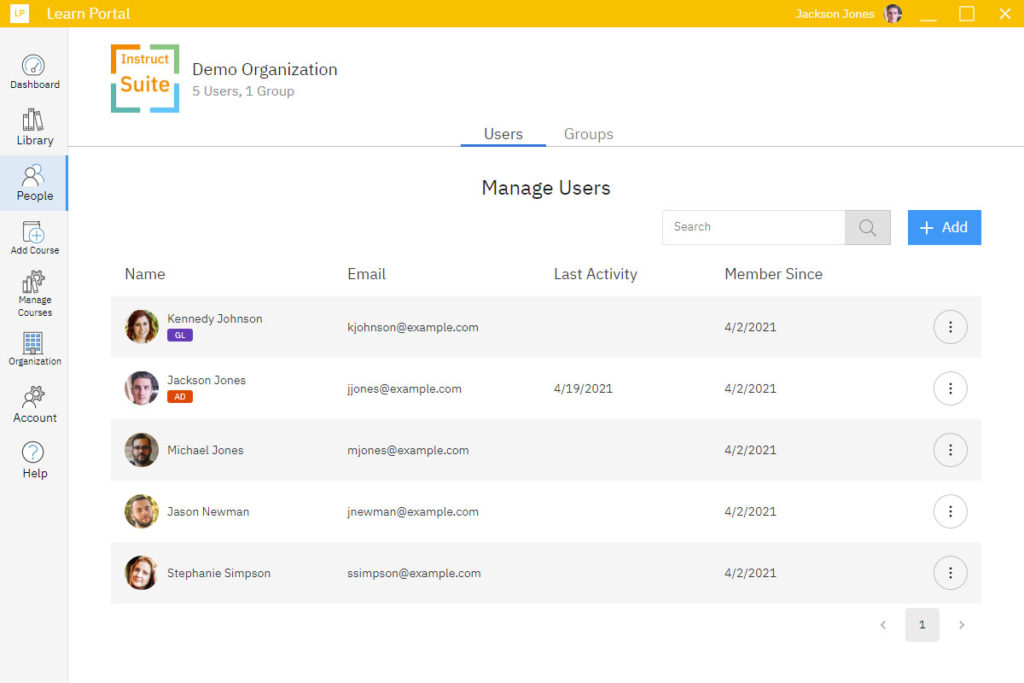Click inside the Search input field
This screenshot has height=683, width=1024.
(x=753, y=227)
